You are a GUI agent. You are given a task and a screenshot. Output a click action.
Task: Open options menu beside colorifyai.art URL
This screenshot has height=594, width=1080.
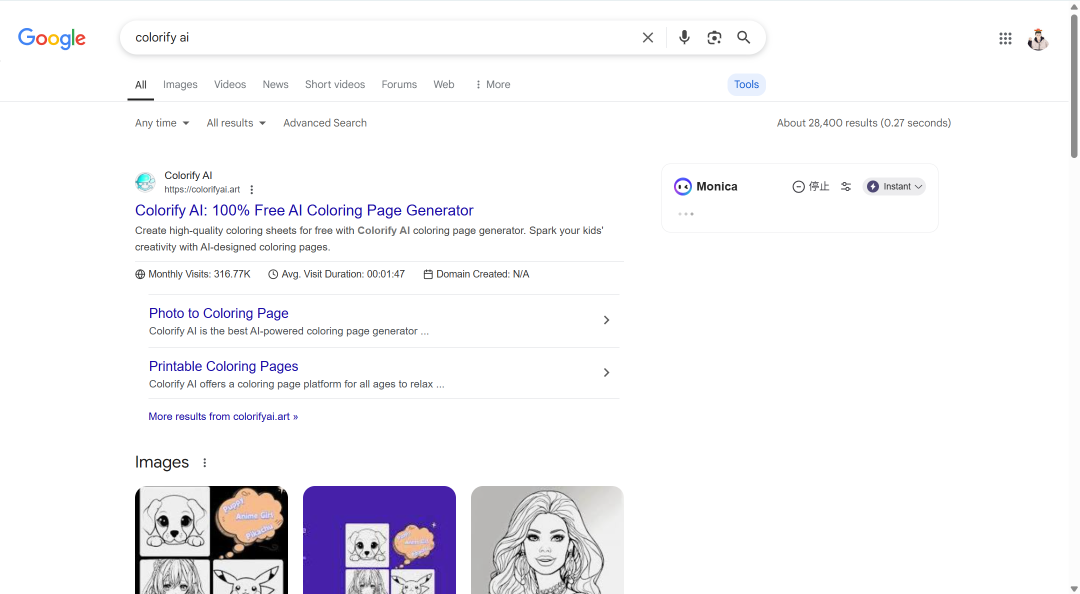(251, 190)
